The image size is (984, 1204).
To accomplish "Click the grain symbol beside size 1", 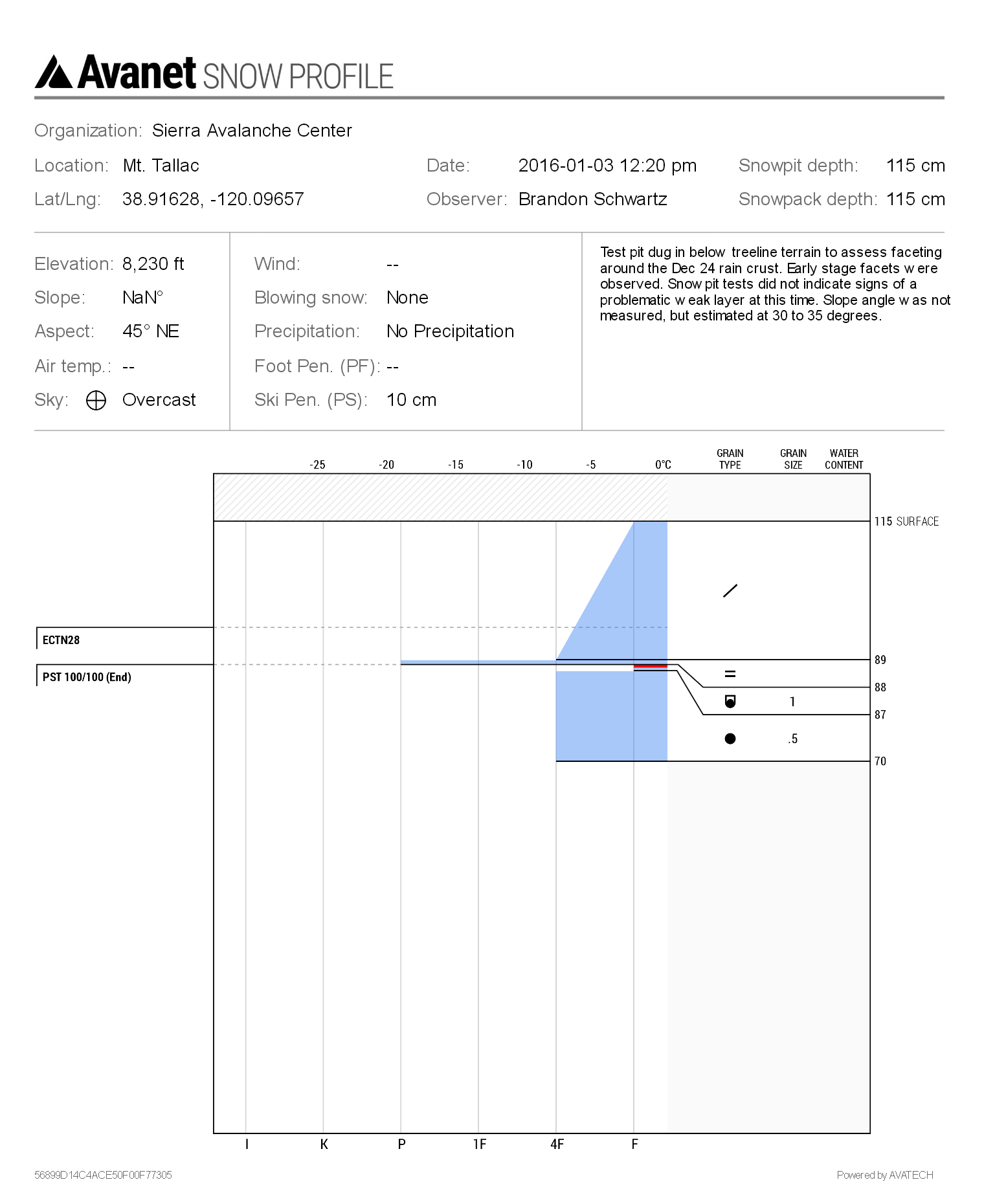I will click(730, 701).
